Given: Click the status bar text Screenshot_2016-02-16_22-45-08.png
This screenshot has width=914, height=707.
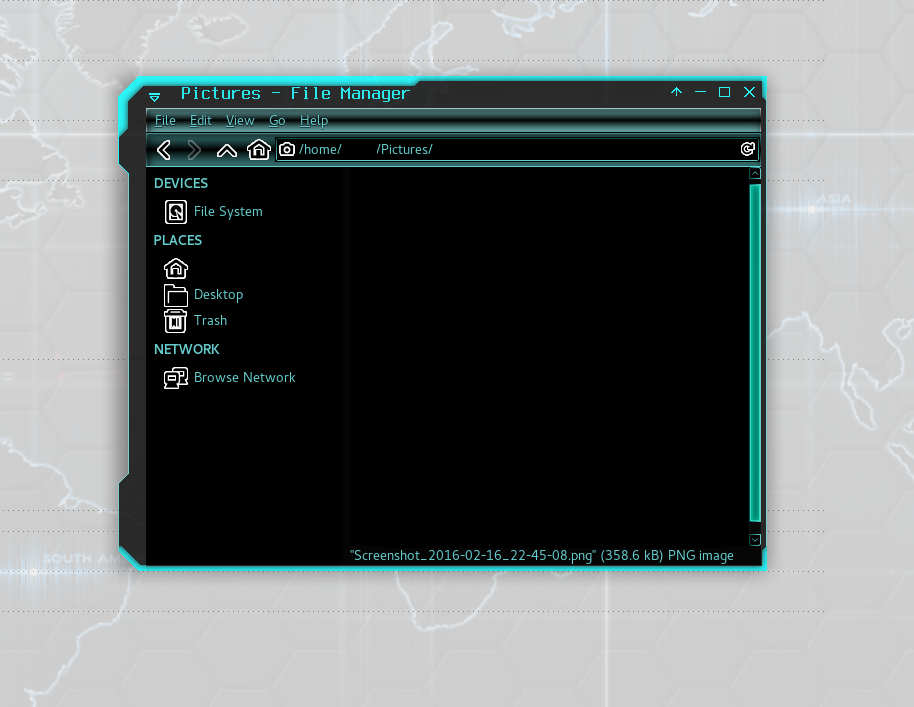Looking at the screenshot, I should tap(473, 555).
